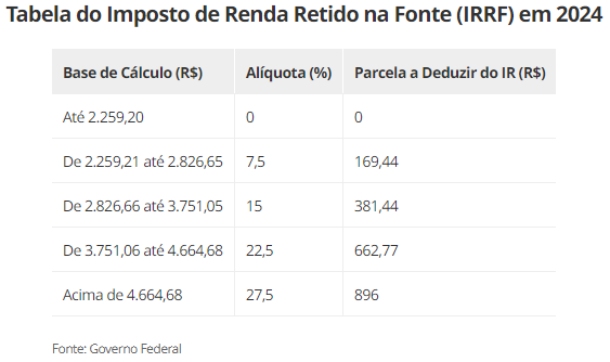Click the De 3.751,06 até 4.664,68 cell
Image resolution: width=610 pixels, height=362 pixels.
(143, 250)
